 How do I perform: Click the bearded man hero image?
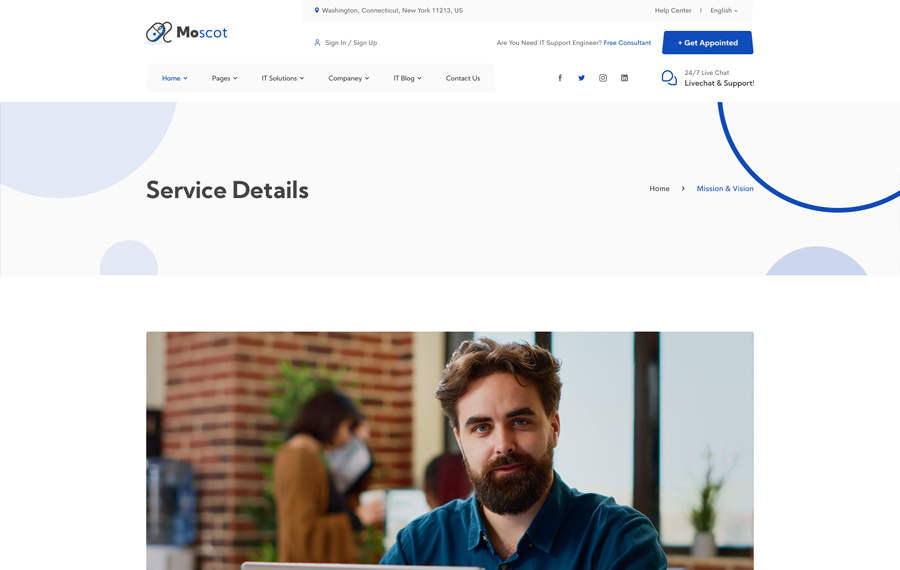point(450,450)
